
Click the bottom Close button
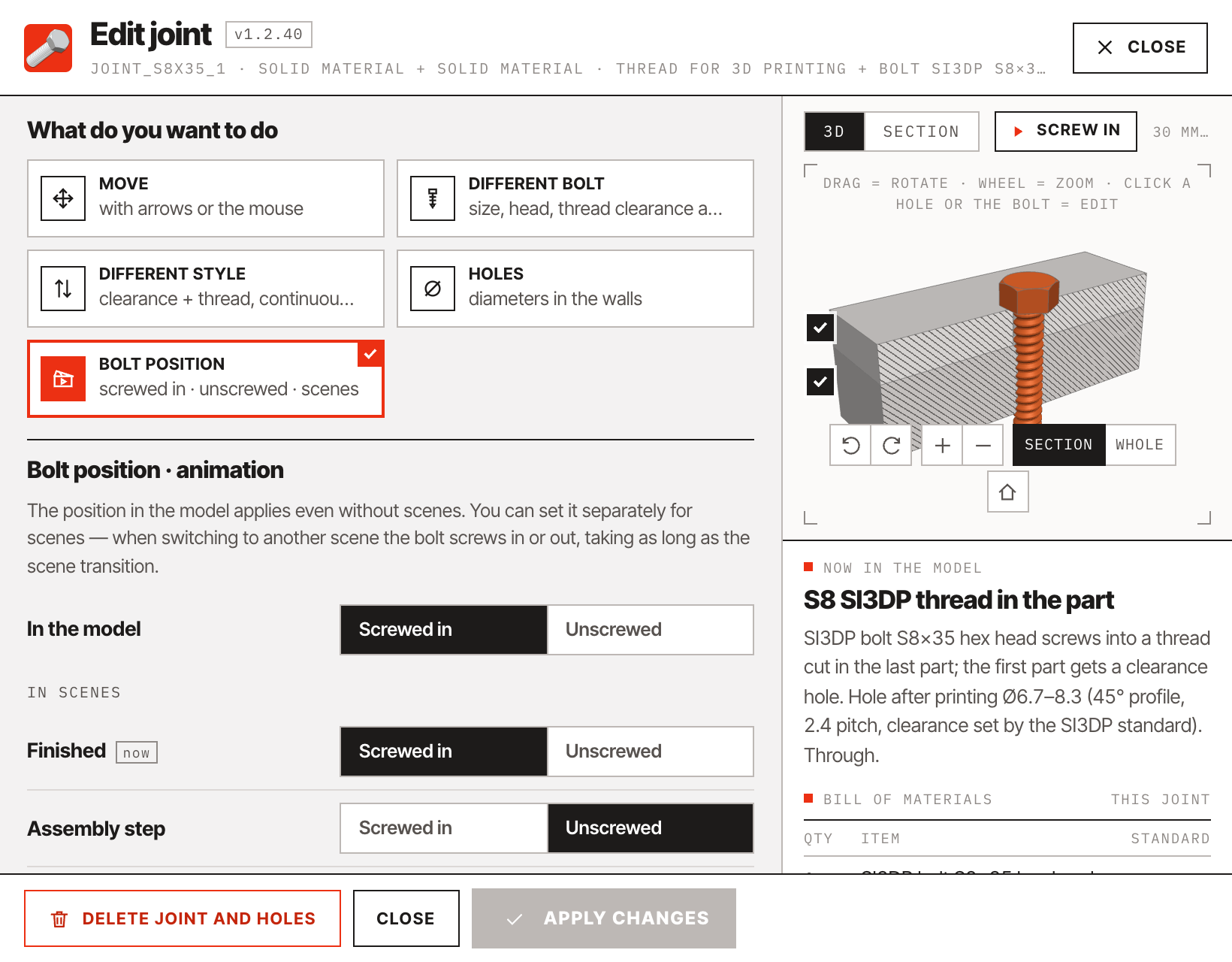pos(406,918)
